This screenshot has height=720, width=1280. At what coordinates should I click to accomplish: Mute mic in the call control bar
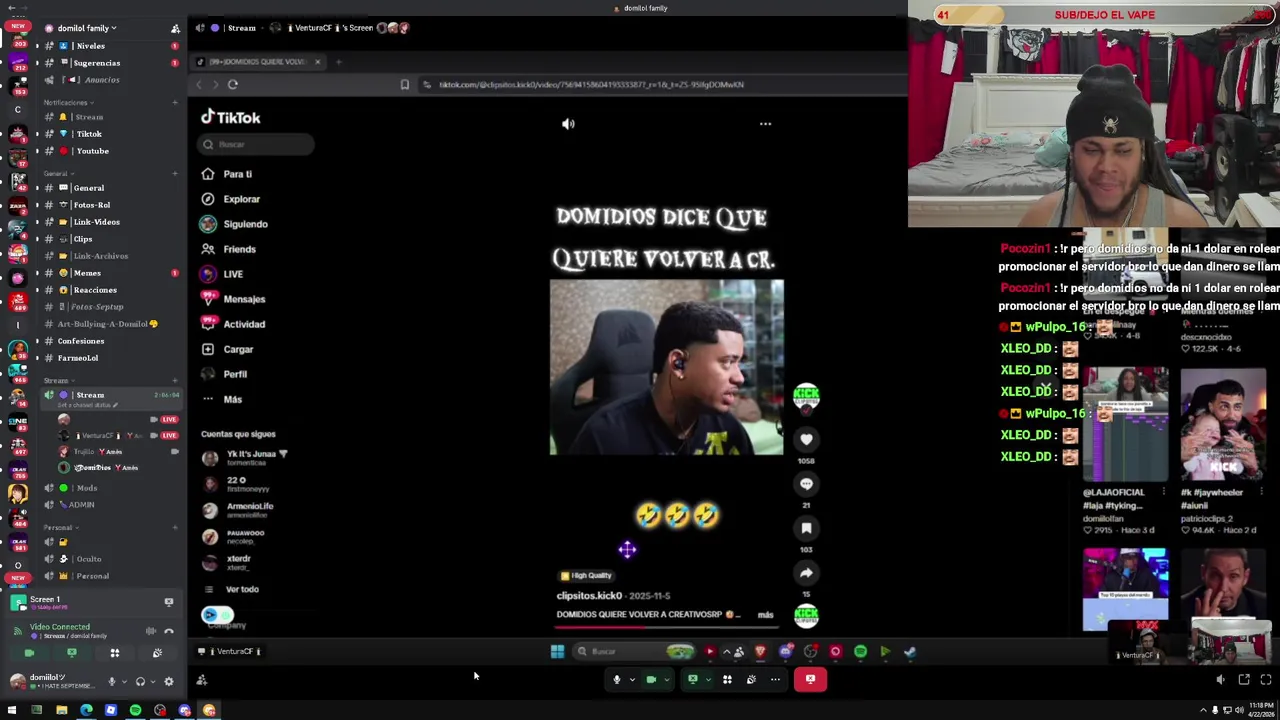617,679
